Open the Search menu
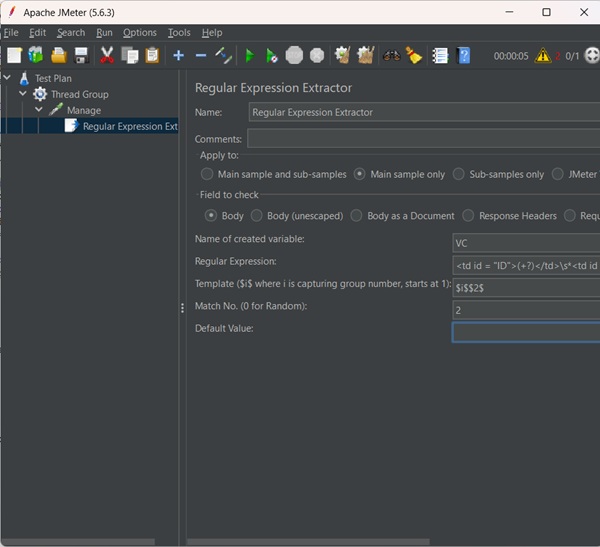This screenshot has width=600, height=547. [71, 33]
